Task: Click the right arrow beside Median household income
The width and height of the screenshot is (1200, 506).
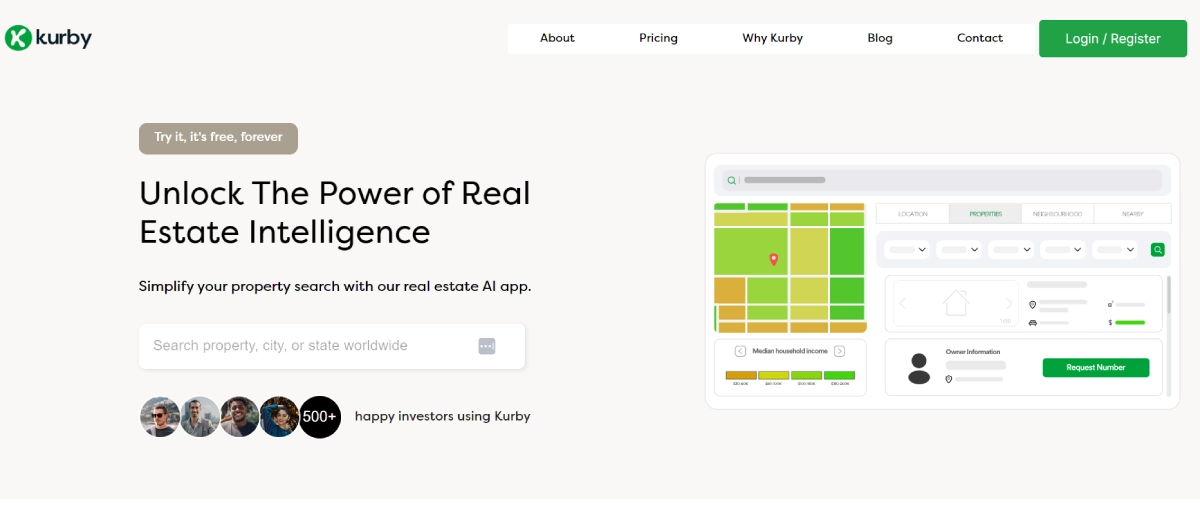Action: (x=840, y=351)
